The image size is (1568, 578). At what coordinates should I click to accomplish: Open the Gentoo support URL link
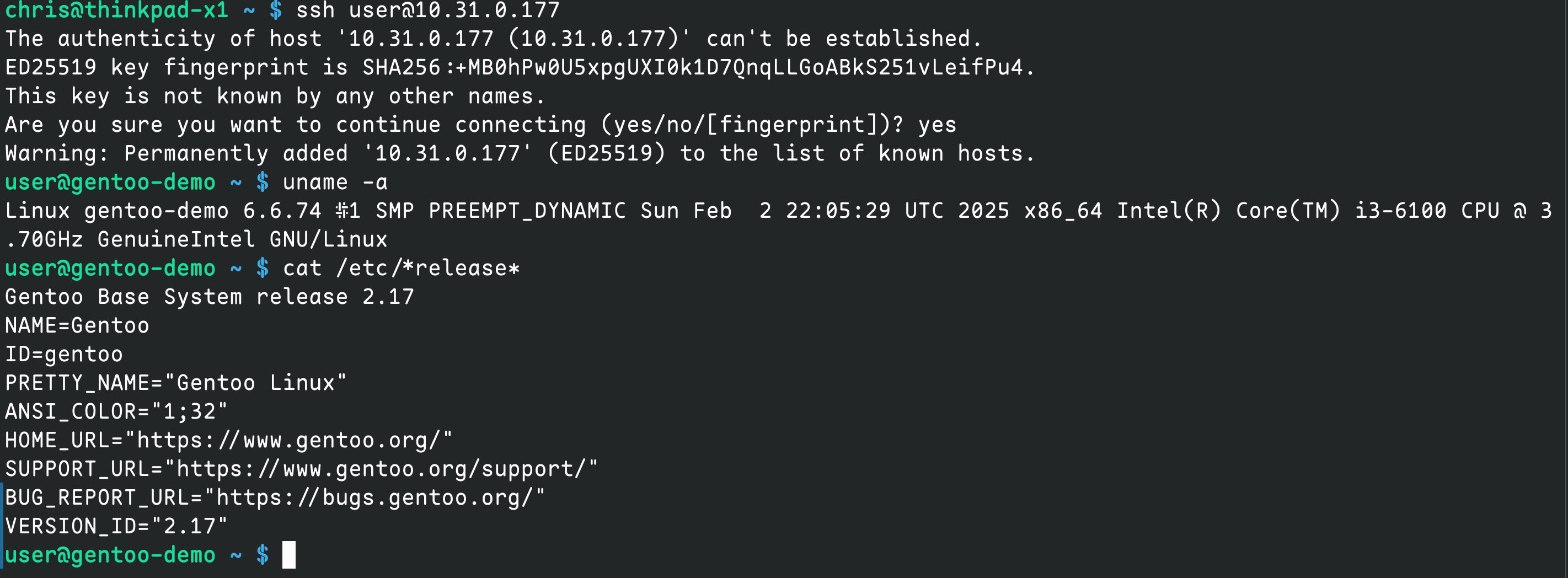click(x=381, y=468)
